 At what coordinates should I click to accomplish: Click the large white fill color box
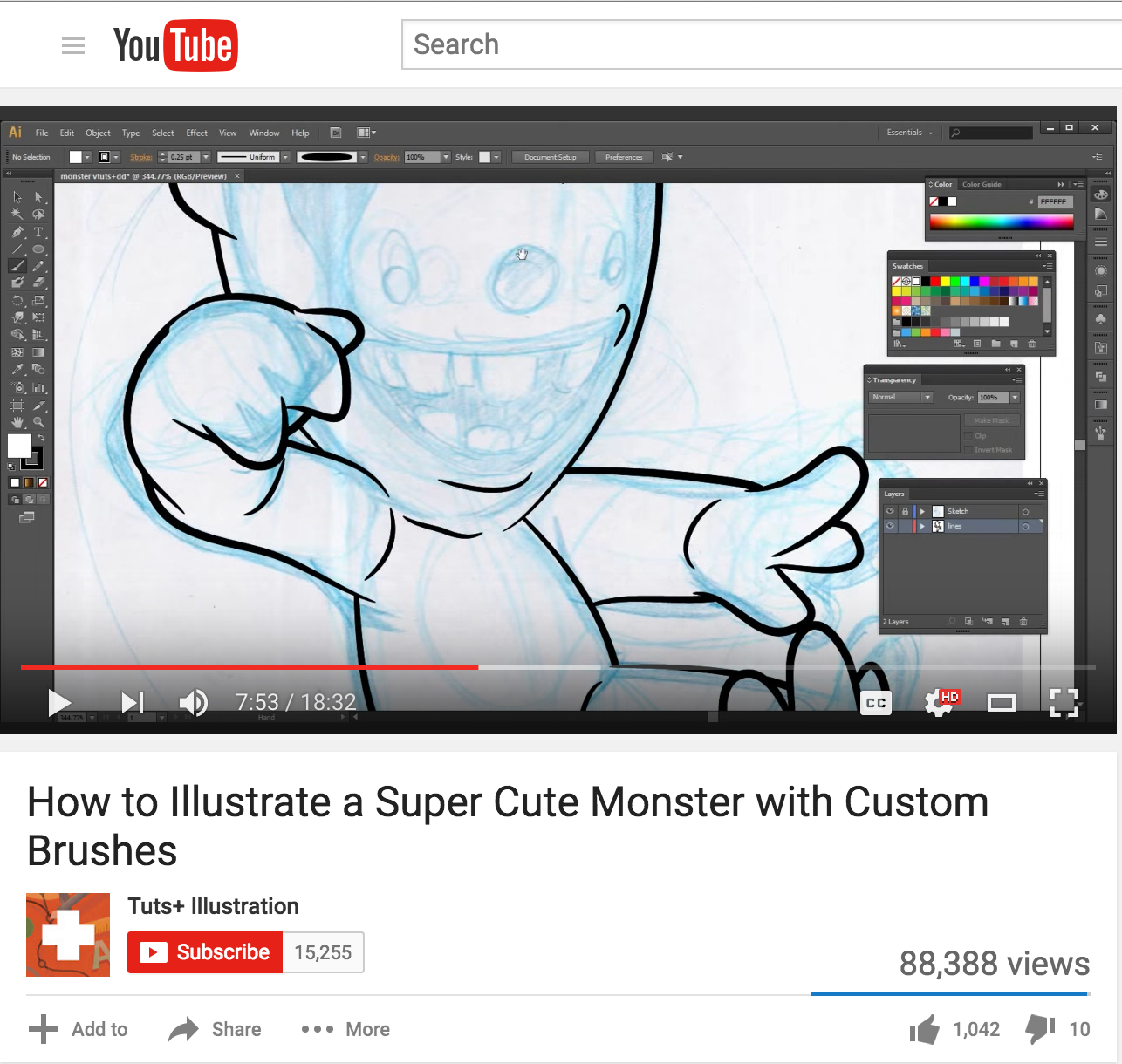(19, 446)
